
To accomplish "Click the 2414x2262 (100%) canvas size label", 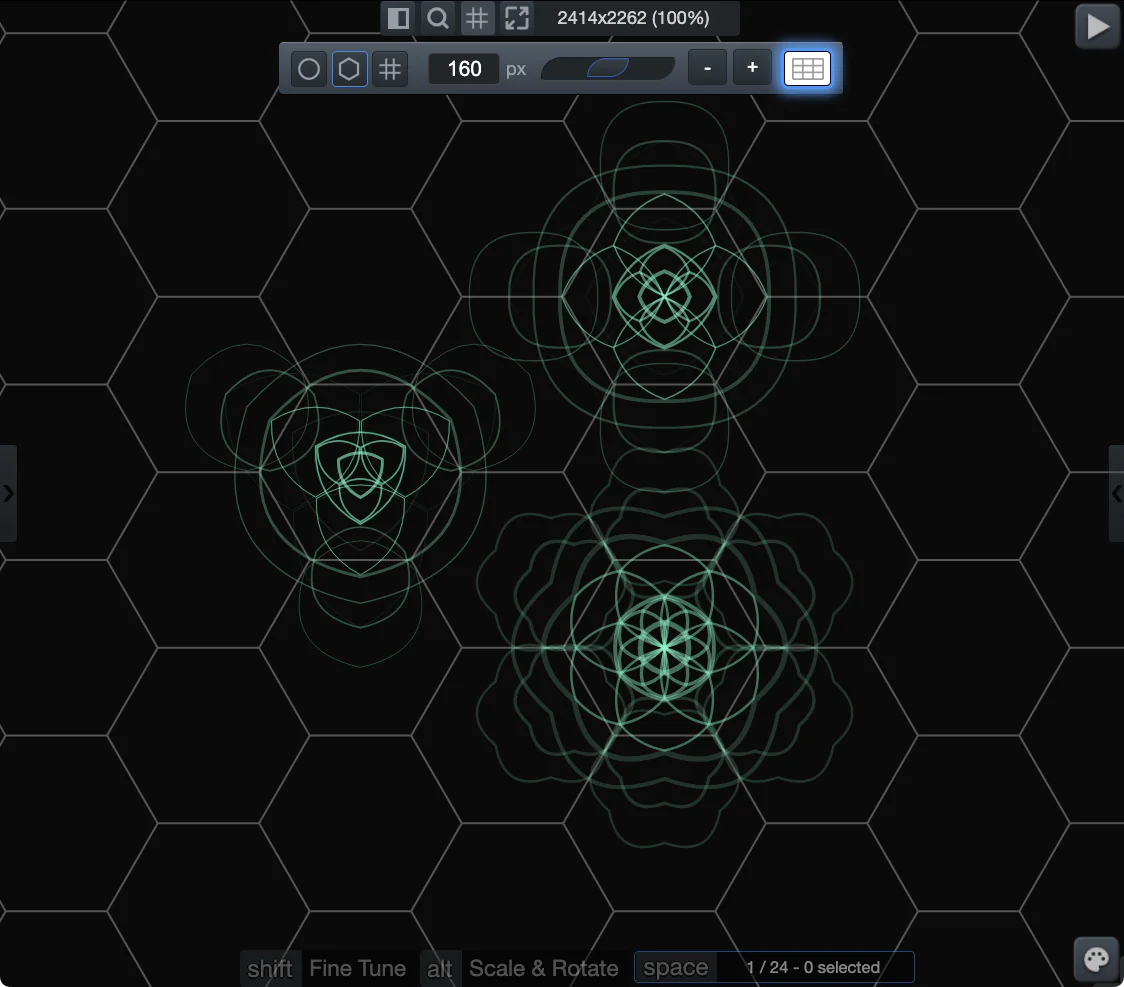I will pos(633,18).
